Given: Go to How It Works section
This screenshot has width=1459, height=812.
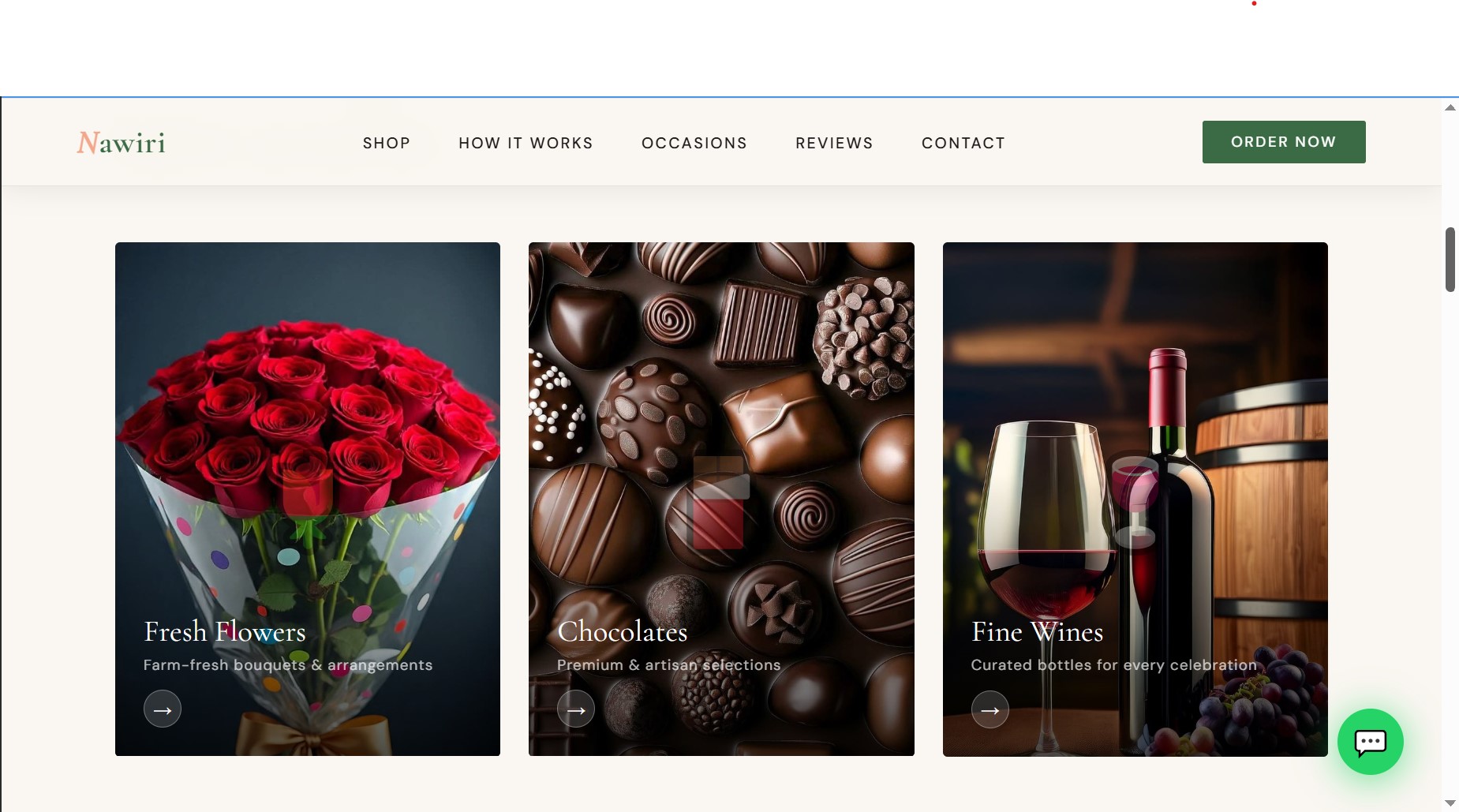Looking at the screenshot, I should (x=526, y=143).
